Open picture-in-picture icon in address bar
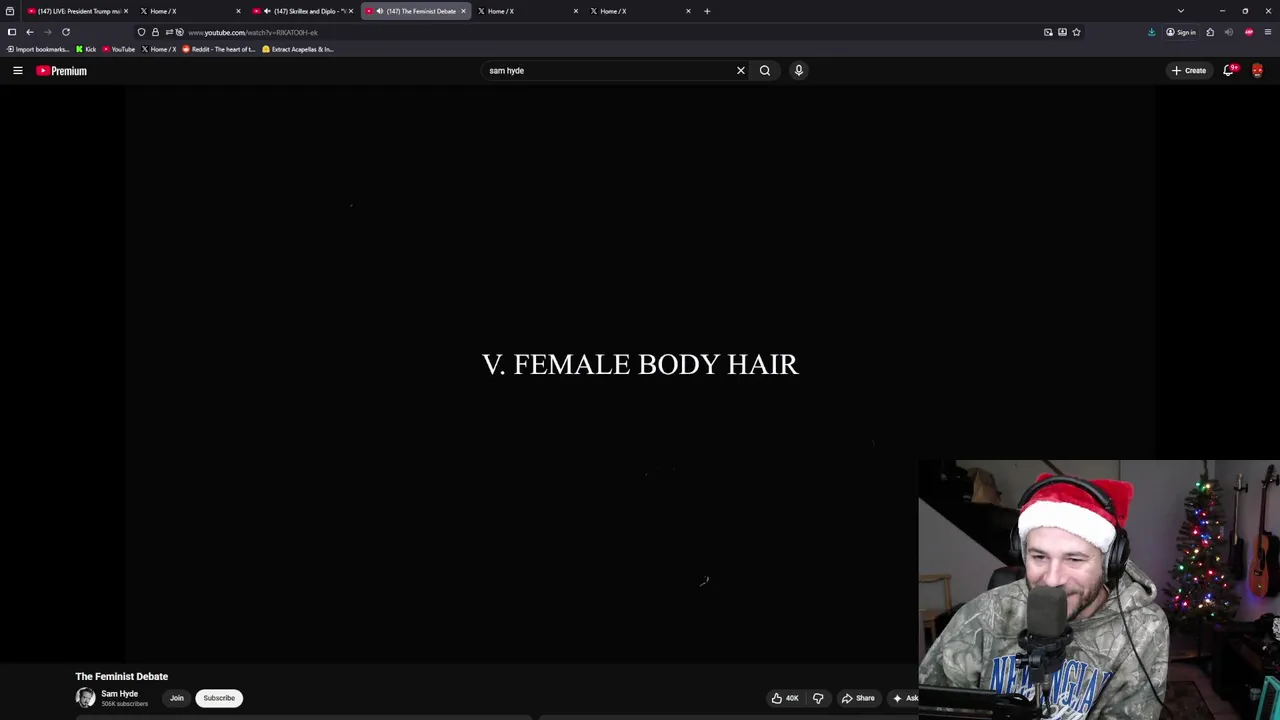This screenshot has width=1280, height=720. pyautogui.click(x=1048, y=32)
